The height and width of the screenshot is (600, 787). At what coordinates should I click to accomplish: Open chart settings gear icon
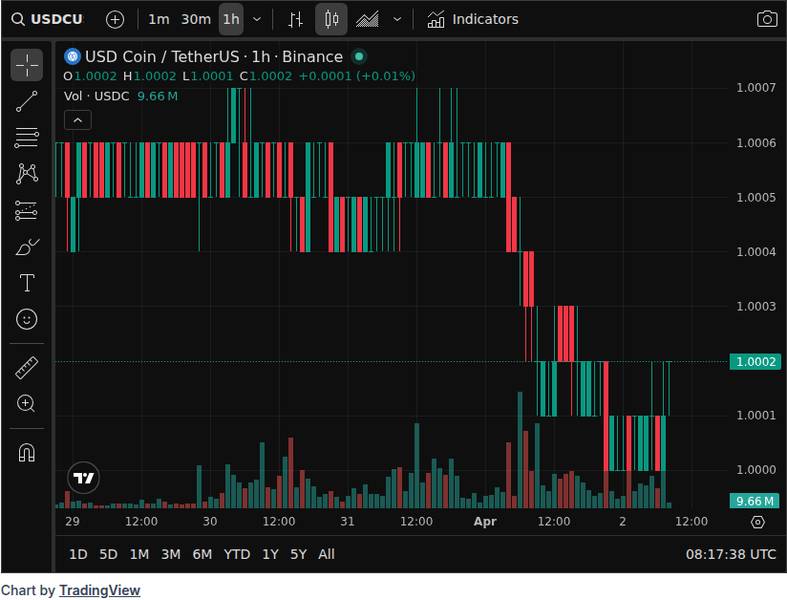[757, 522]
